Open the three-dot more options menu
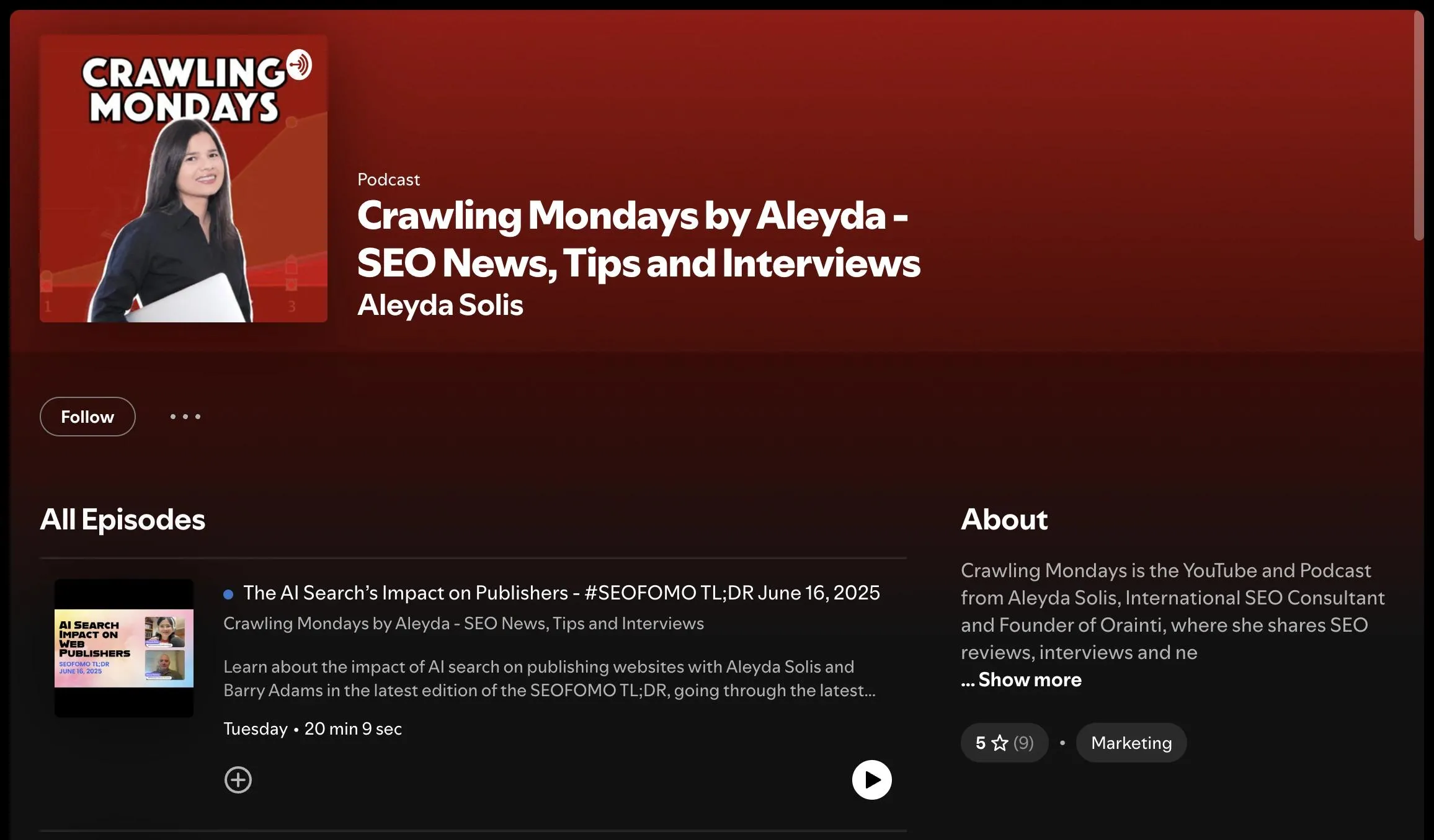 coord(185,417)
